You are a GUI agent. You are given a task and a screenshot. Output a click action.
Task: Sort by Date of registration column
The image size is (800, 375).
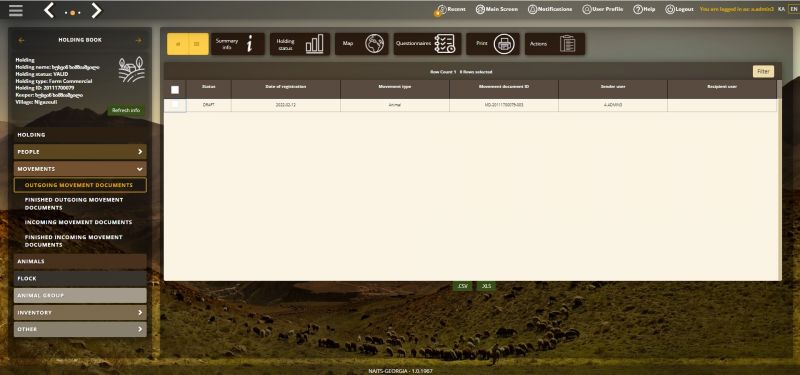(x=286, y=89)
